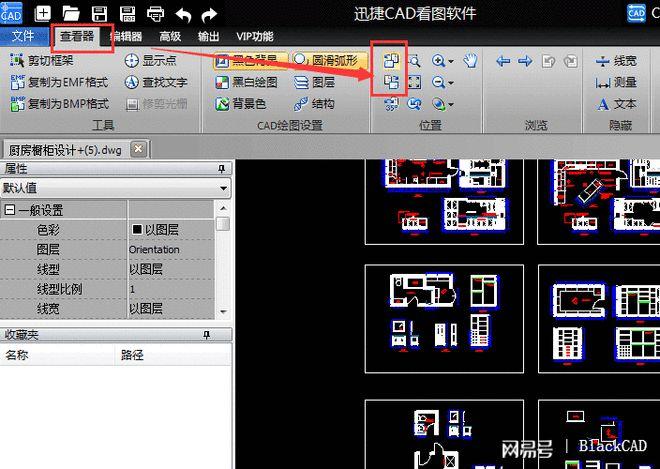Open the zoom in dropdown arrow

tap(451, 61)
